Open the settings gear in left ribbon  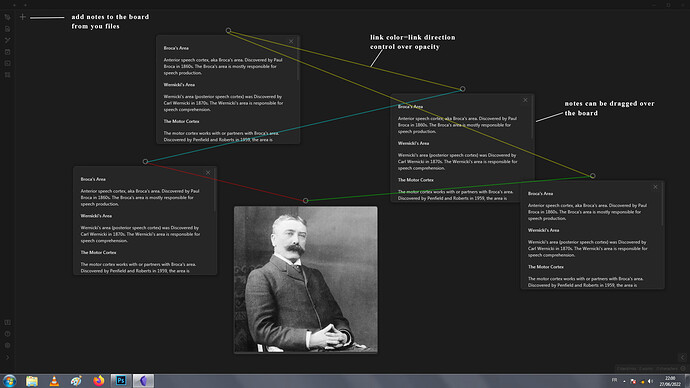coord(7,345)
